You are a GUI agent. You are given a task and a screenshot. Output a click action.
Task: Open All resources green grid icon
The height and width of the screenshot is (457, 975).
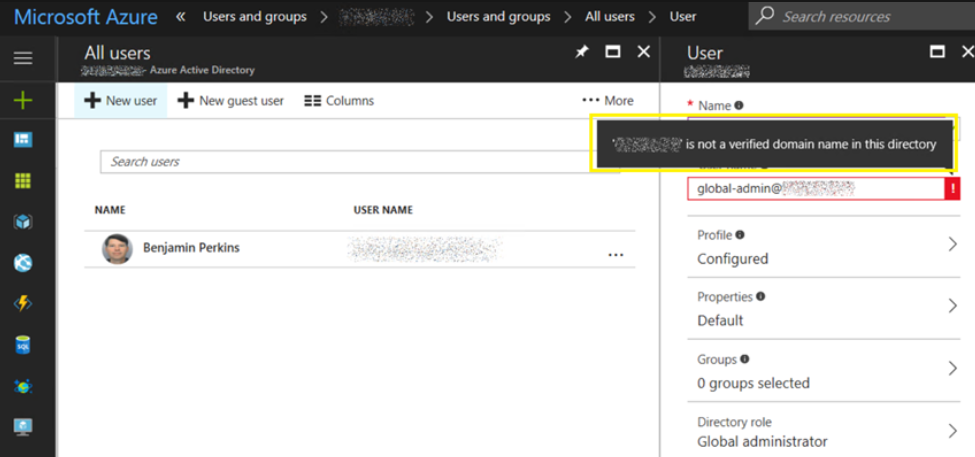(x=22, y=181)
